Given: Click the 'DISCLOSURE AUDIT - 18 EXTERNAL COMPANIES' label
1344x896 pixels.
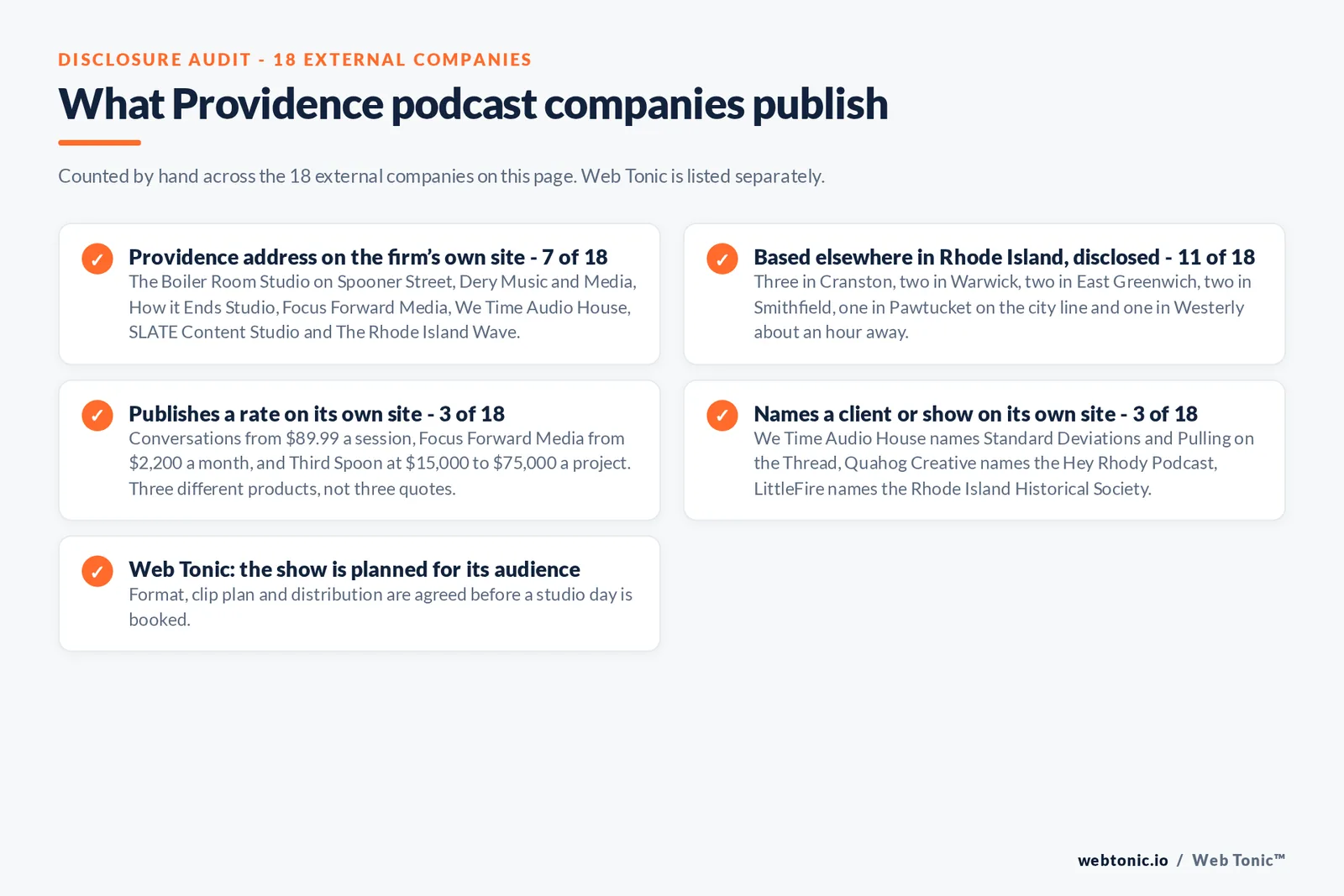Looking at the screenshot, I should (x=295, y=60).
